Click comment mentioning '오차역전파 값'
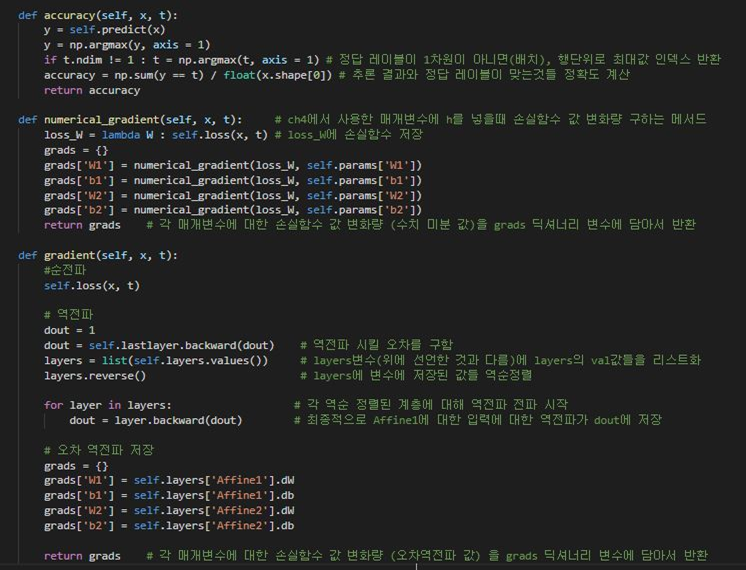 427,556
